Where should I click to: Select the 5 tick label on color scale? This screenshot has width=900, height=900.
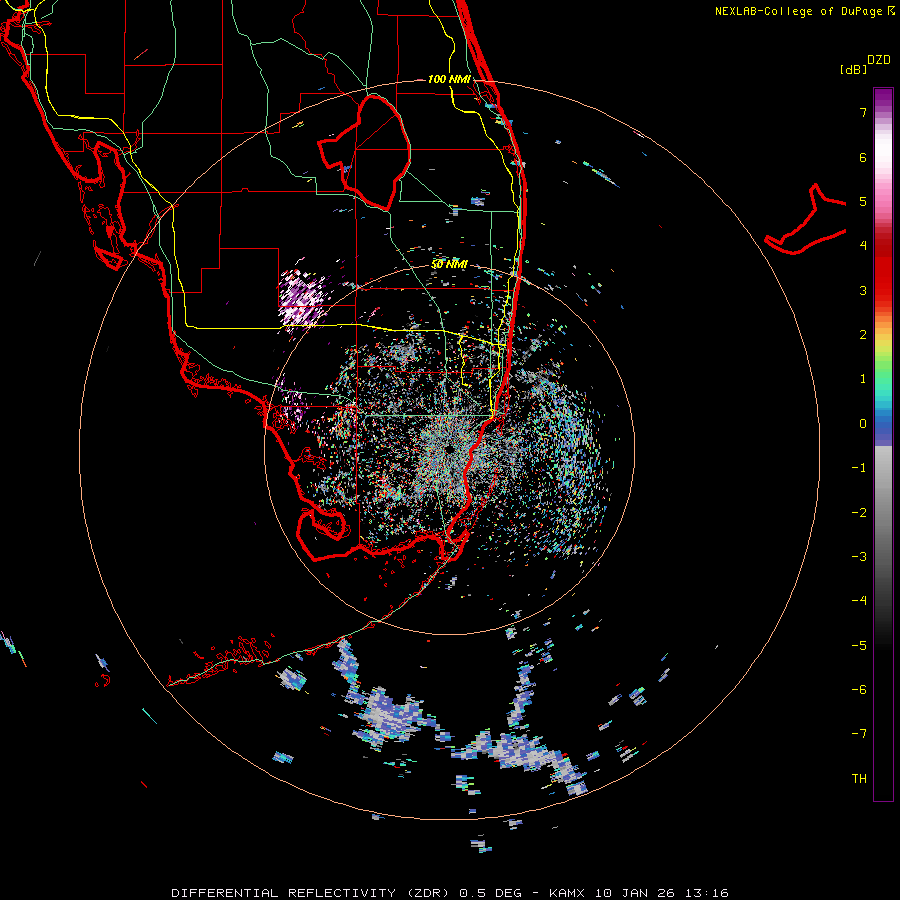click(863, 201)
